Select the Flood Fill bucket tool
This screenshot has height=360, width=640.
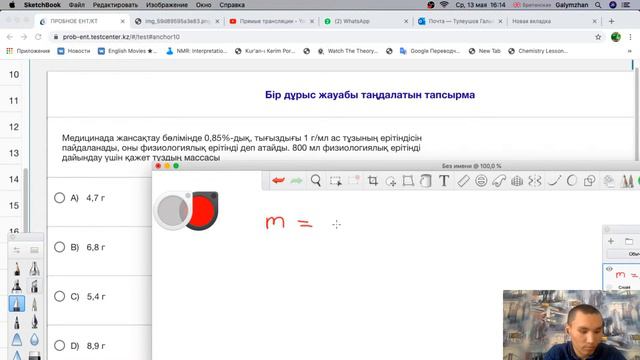tap(426, 180)
